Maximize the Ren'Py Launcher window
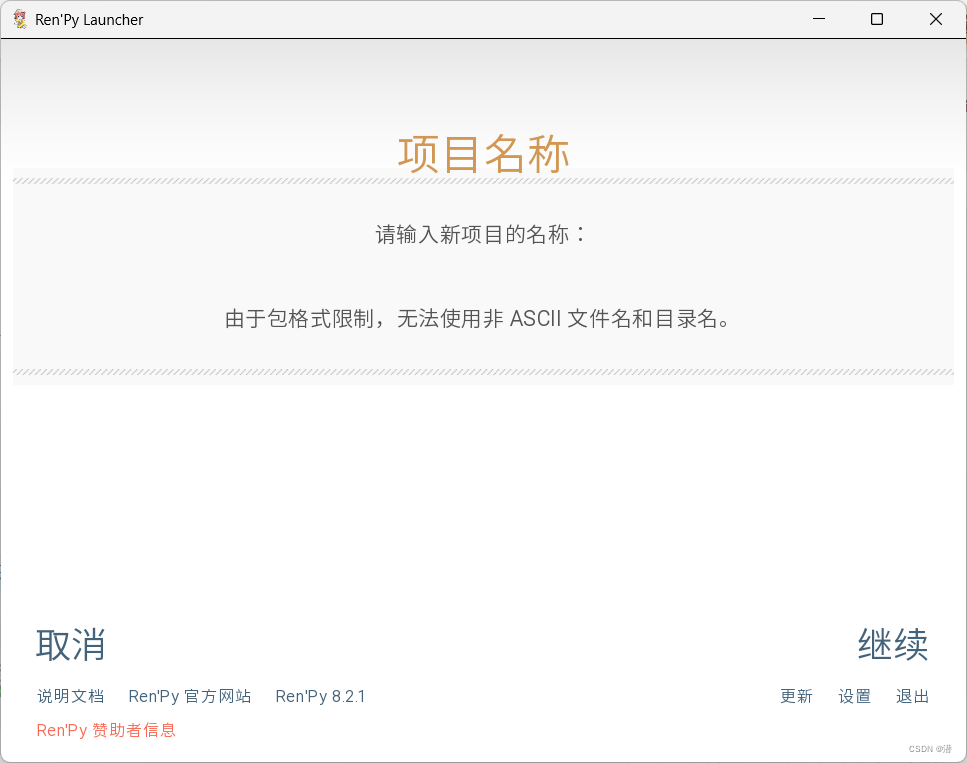967x763 pixels. (x=876, y=19)
